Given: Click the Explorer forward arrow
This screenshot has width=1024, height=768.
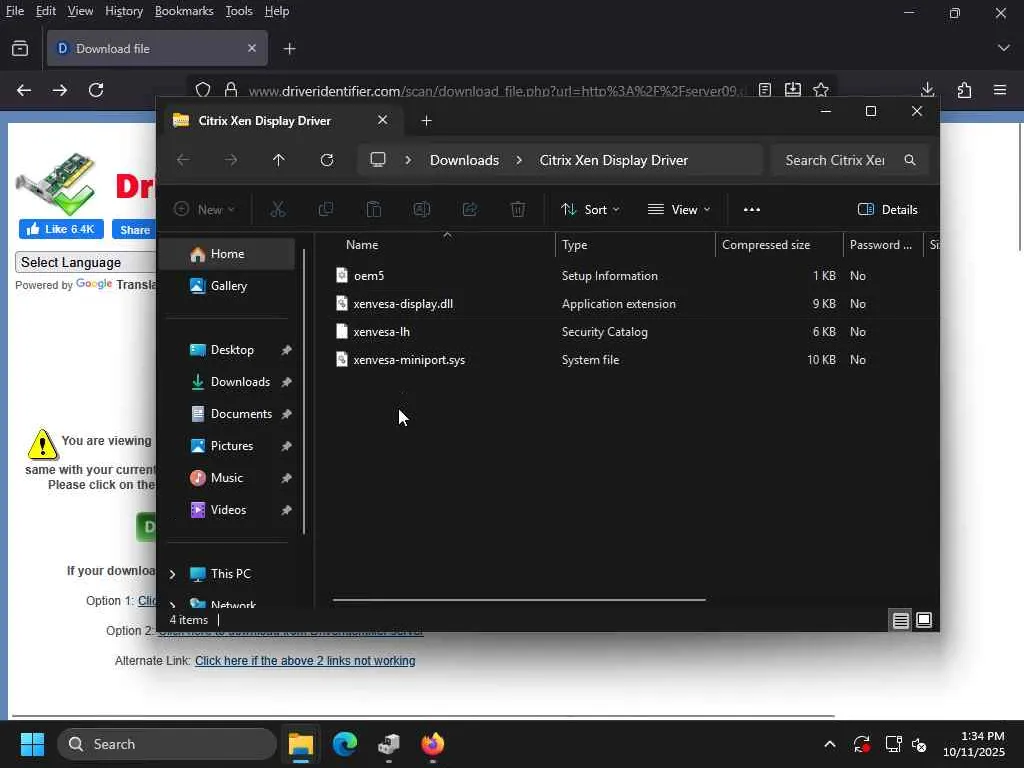Looking at the screenshot, I should [x=231, y=160].
